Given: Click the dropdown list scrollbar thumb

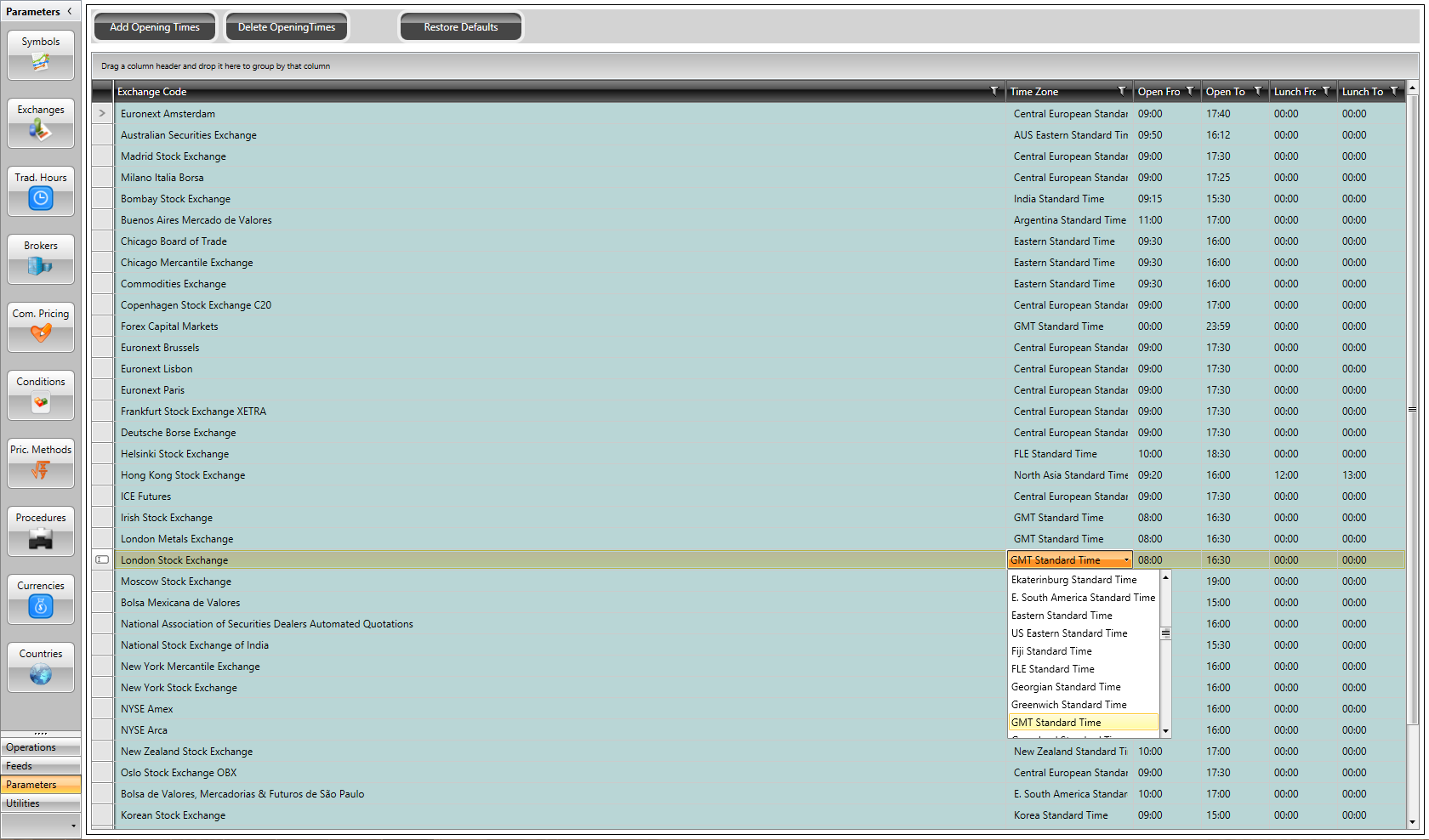Looking at the screenshot, I should (x=1166, y=633).
